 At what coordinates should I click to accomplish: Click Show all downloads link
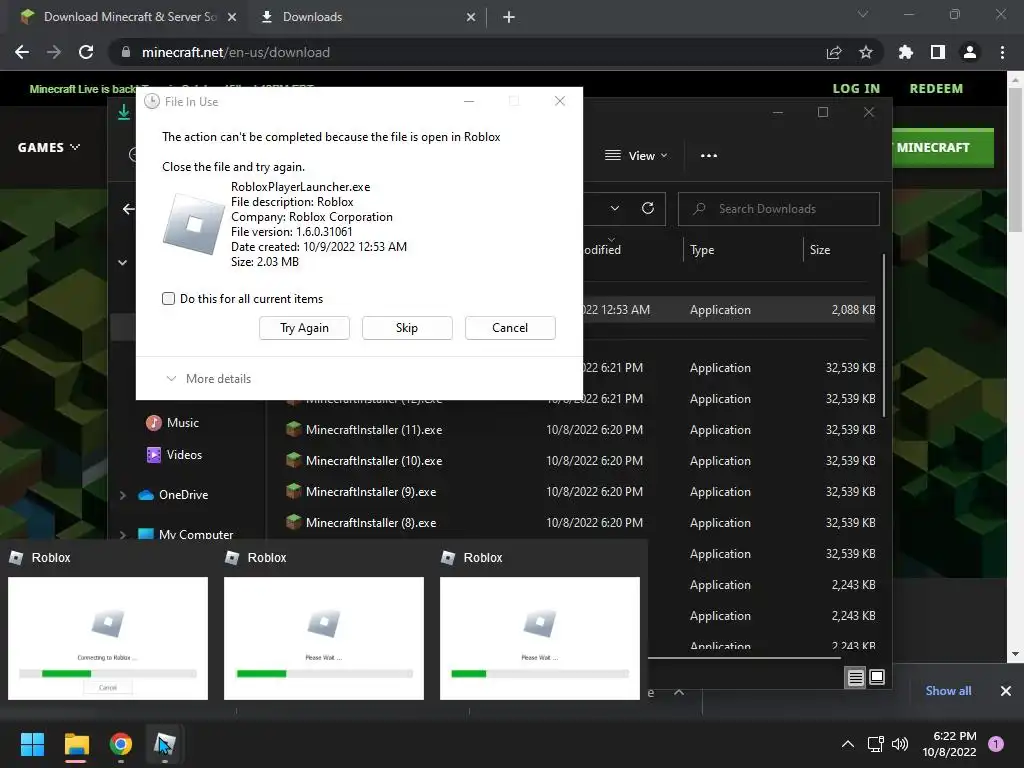pyautogui.click(x=948, y=691)
